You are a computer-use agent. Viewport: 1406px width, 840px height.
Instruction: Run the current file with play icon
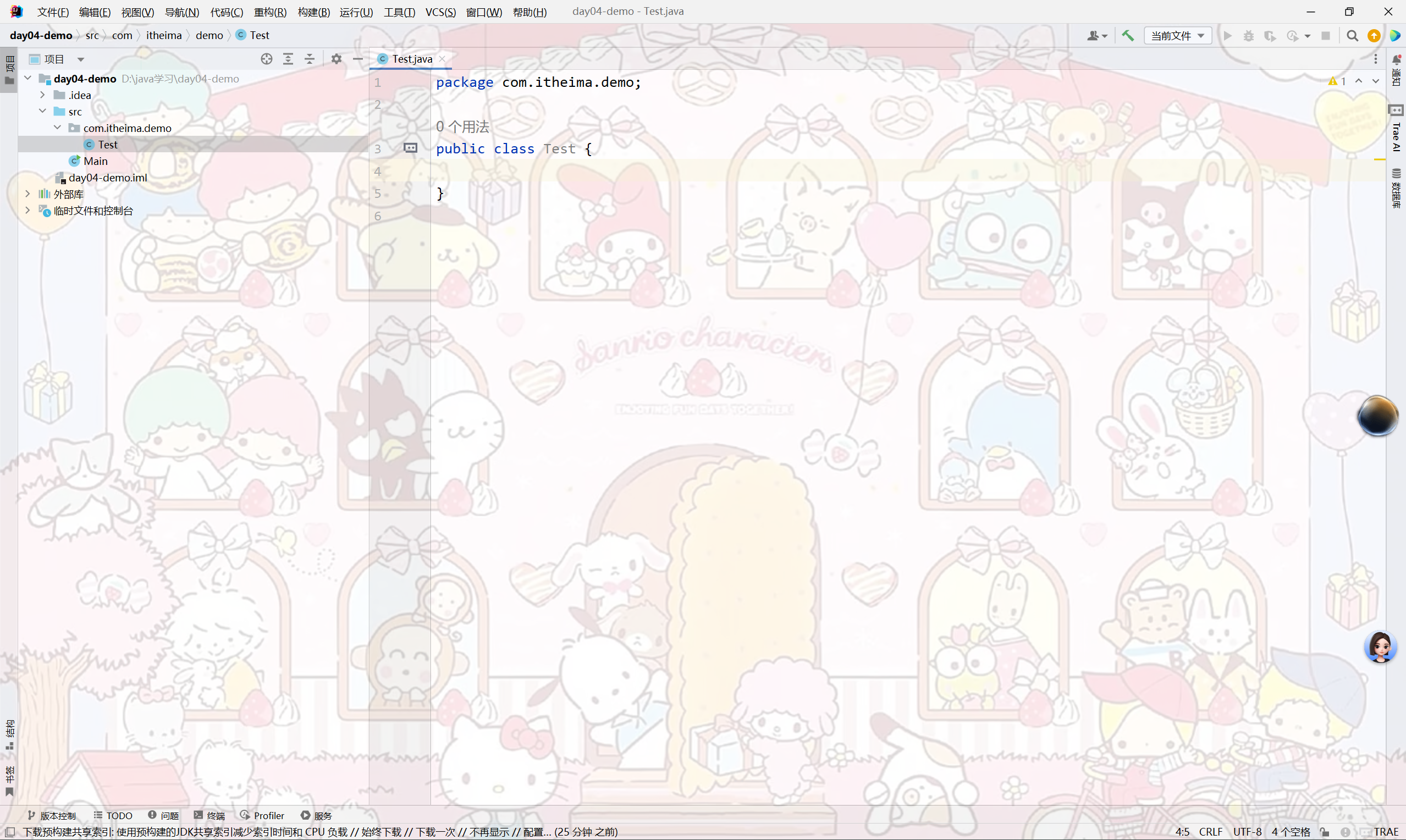[x=1227, y=36]
